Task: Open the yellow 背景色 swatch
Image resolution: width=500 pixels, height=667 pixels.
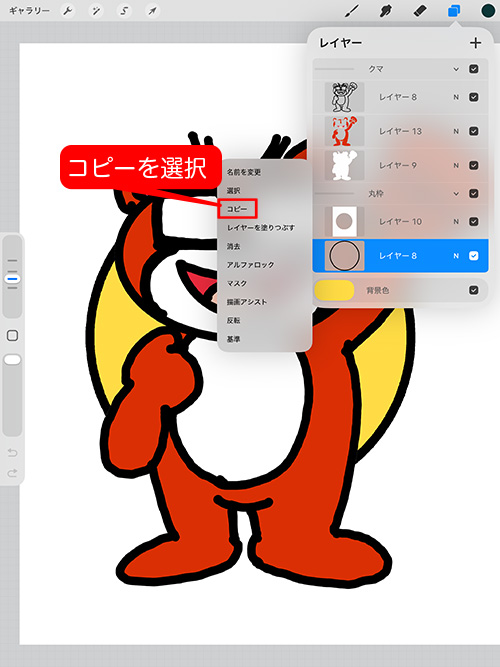Action: click(x=334, y=290)
